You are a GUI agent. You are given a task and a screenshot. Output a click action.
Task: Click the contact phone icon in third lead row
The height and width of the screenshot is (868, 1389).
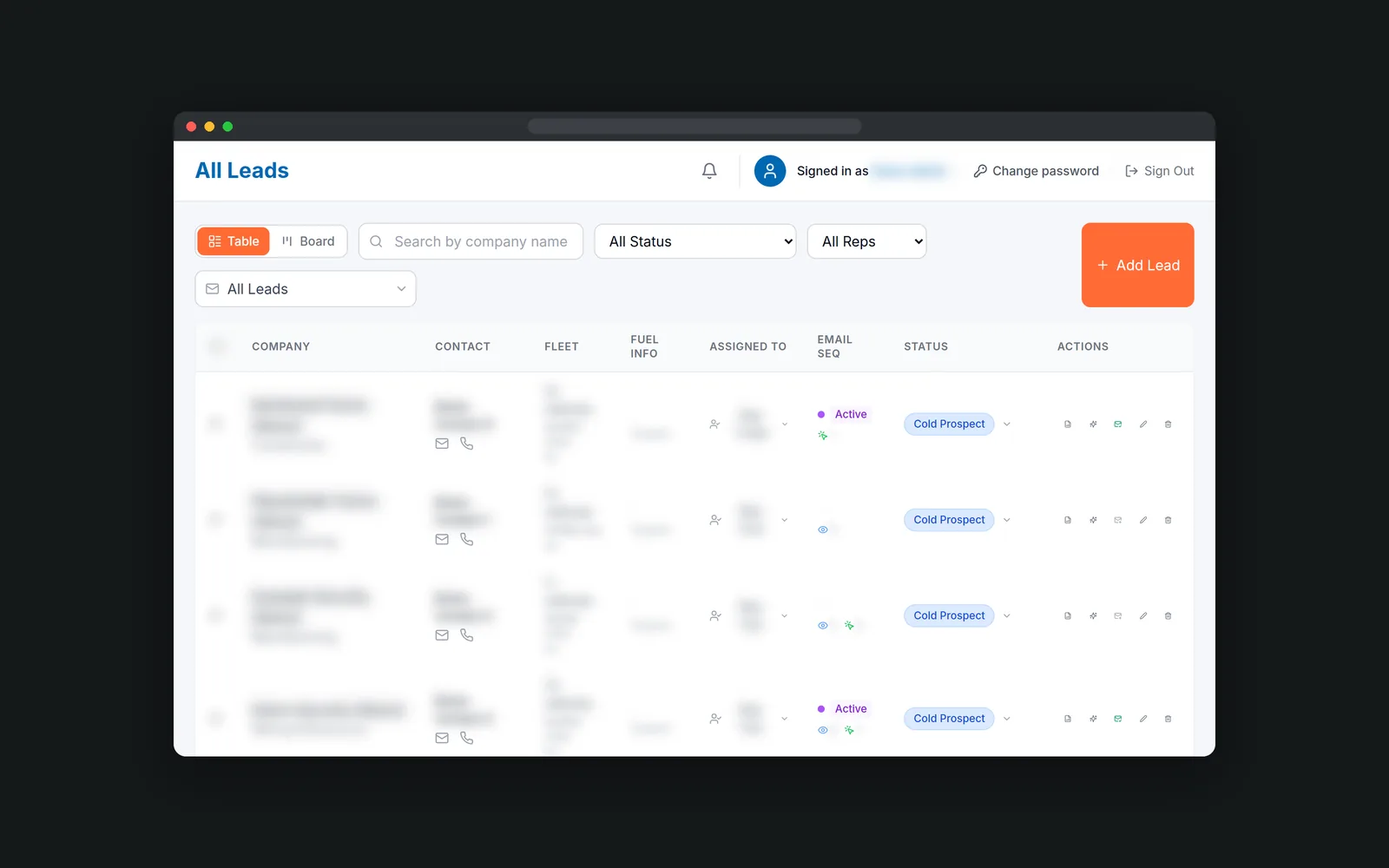[467, 635]
